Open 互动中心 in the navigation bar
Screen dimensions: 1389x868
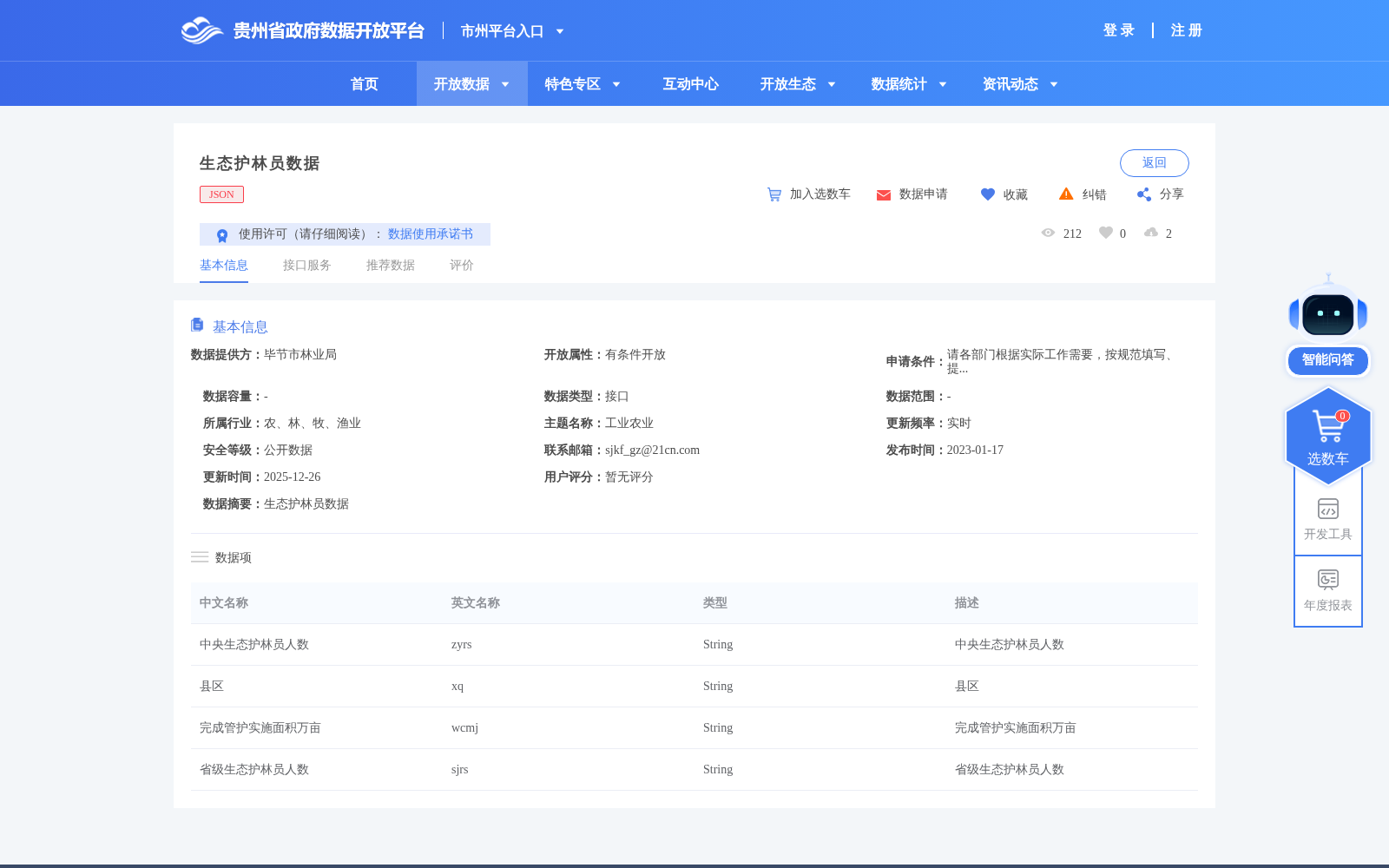tap(691, 84)
